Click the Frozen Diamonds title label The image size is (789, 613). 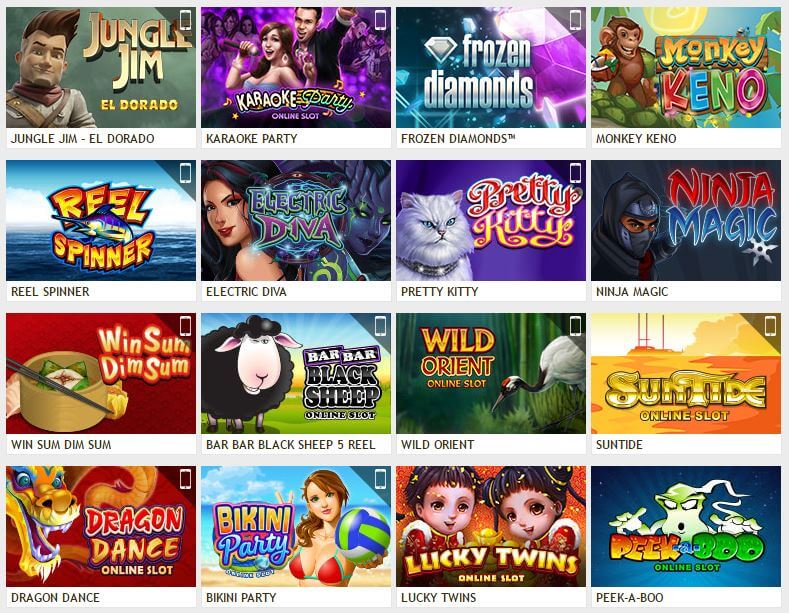[x=458, y=138]
